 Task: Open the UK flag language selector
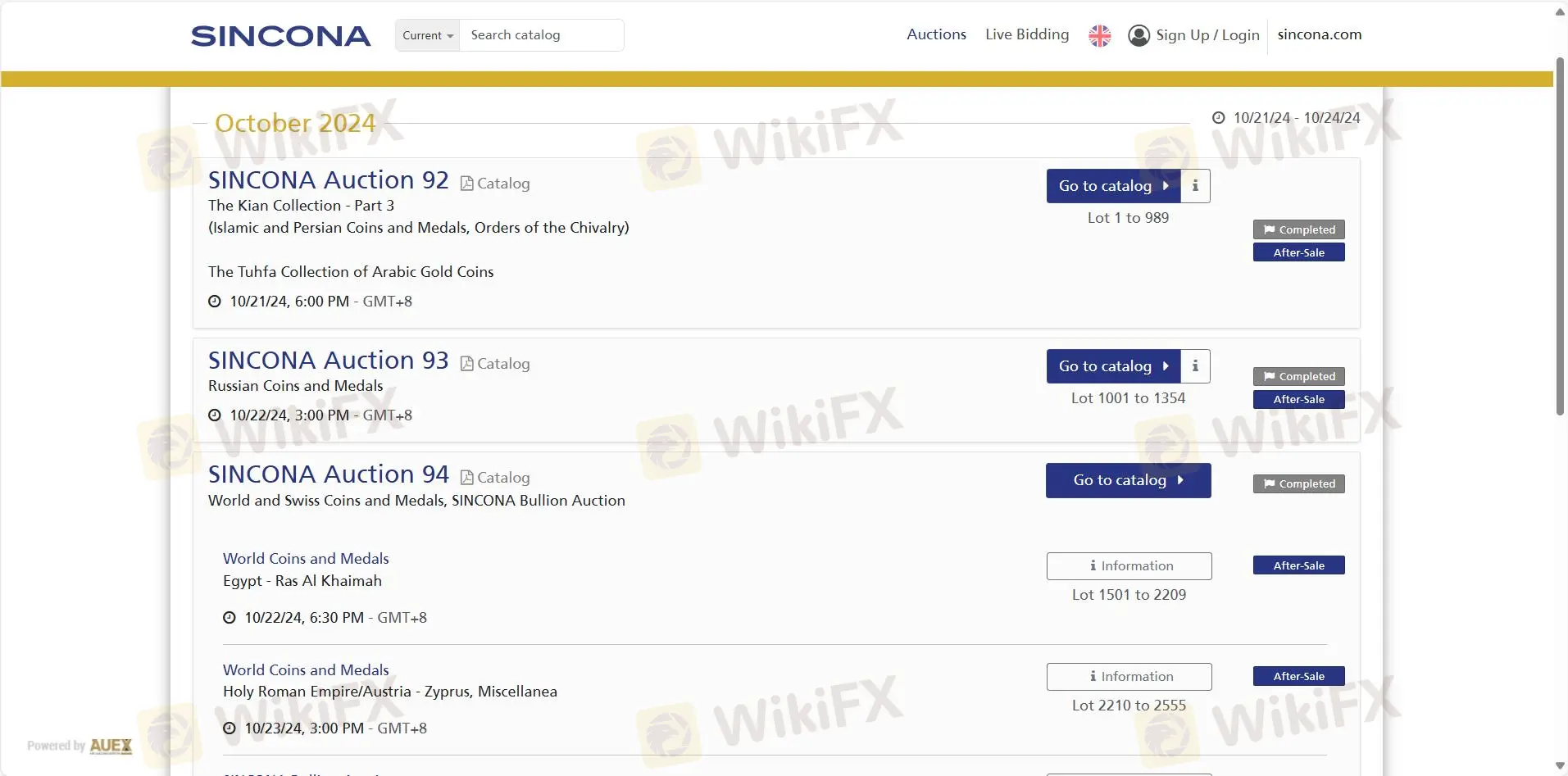[1099, 35]
